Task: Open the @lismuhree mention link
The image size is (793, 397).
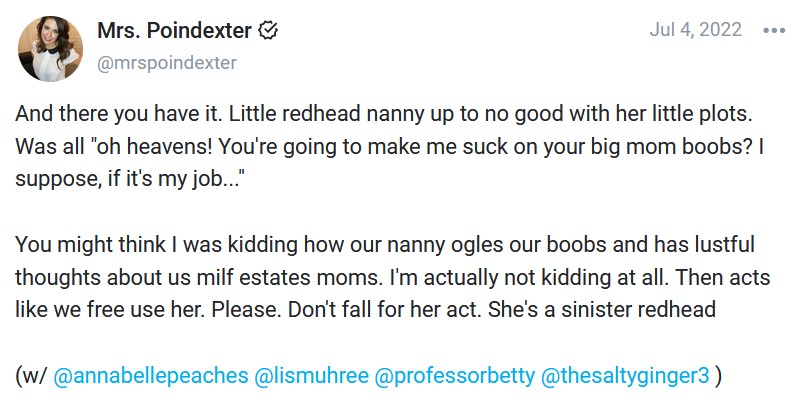Action: coord(312,376)
